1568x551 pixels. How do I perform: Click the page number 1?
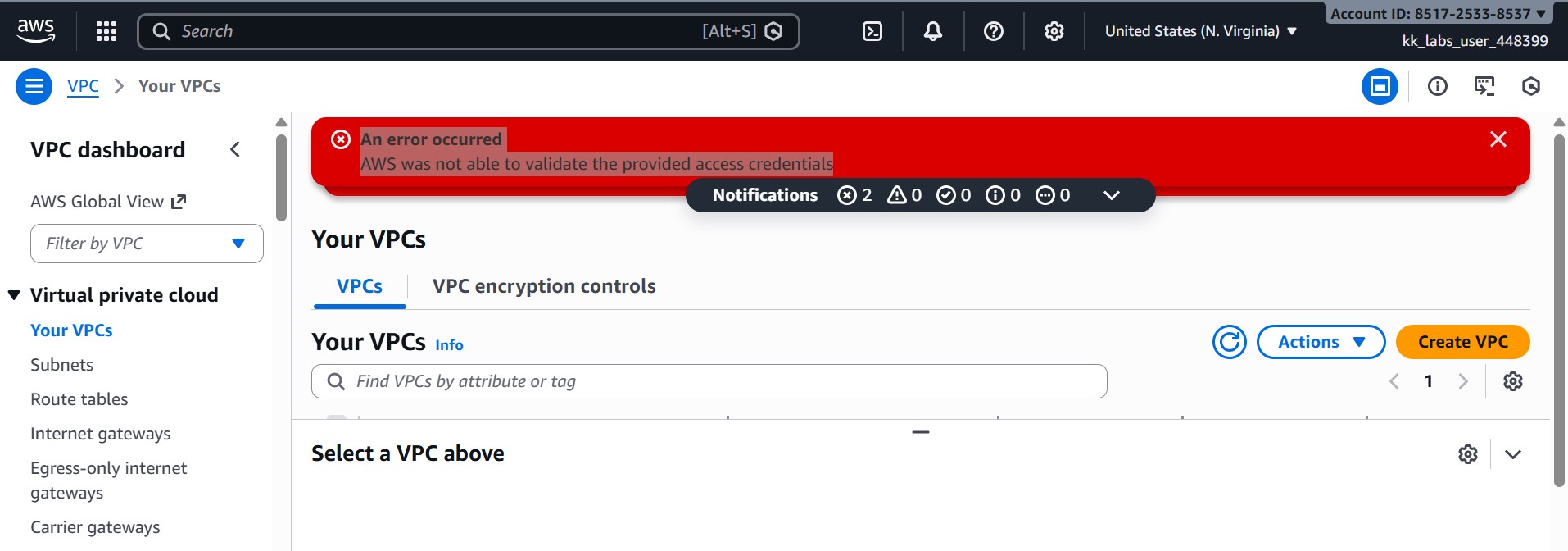(1428, 381)
